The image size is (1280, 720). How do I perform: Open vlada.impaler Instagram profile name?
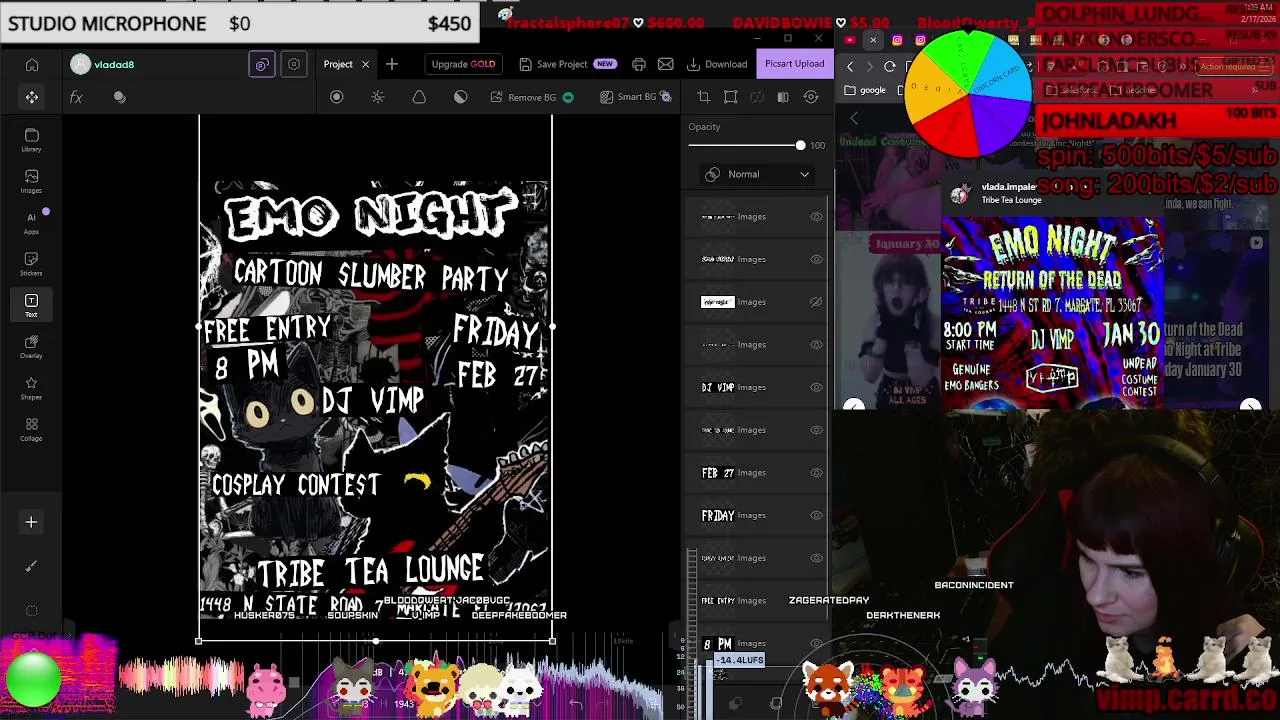(x=1008, y=187)
